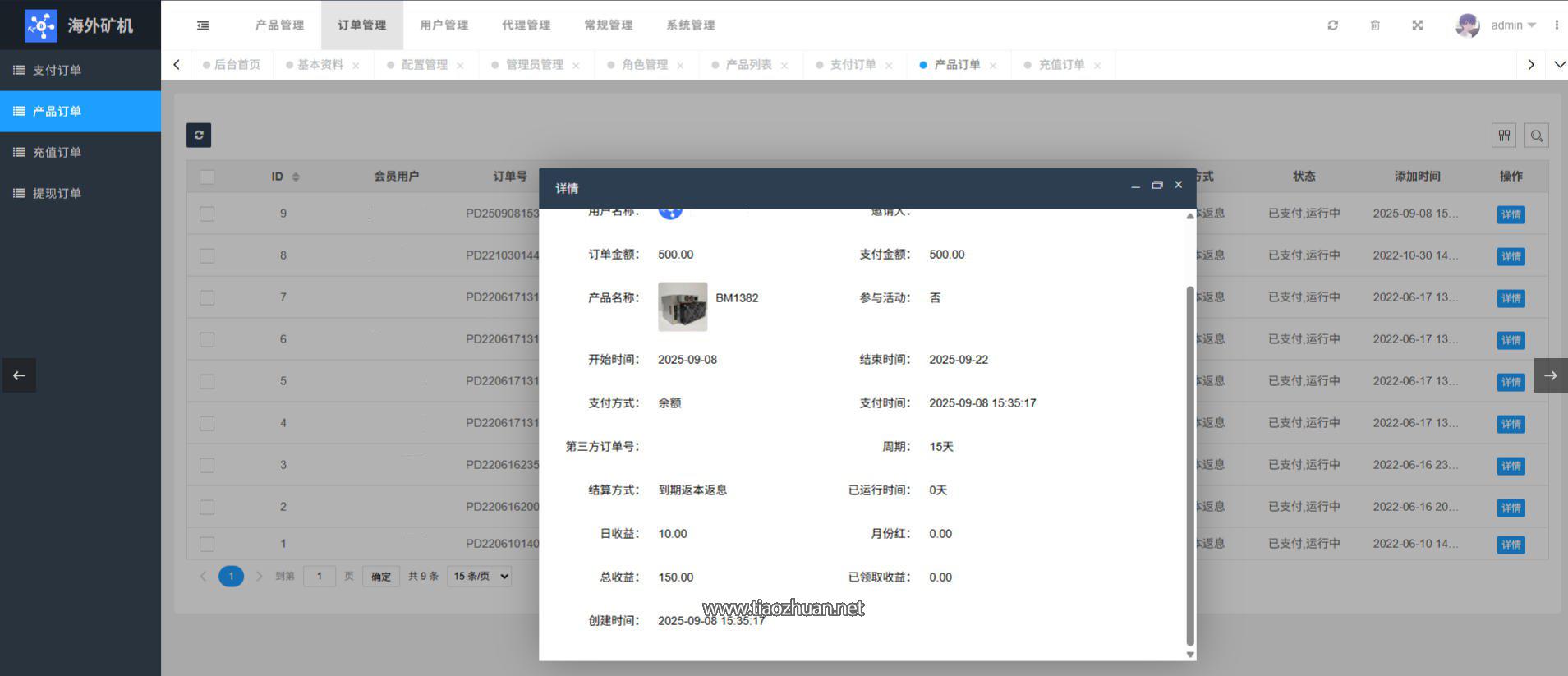This screenshot has width=1568, height=676.
Task: Click the 详情 dialog vertical scrollbar
Action: (x=1190, y=466)
